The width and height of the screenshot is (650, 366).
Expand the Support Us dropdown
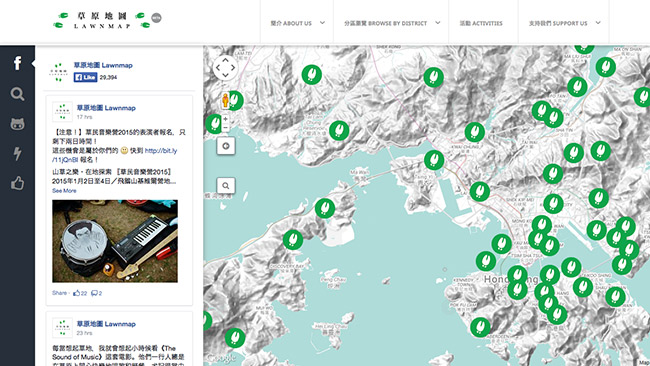click(x=564, y=23)
